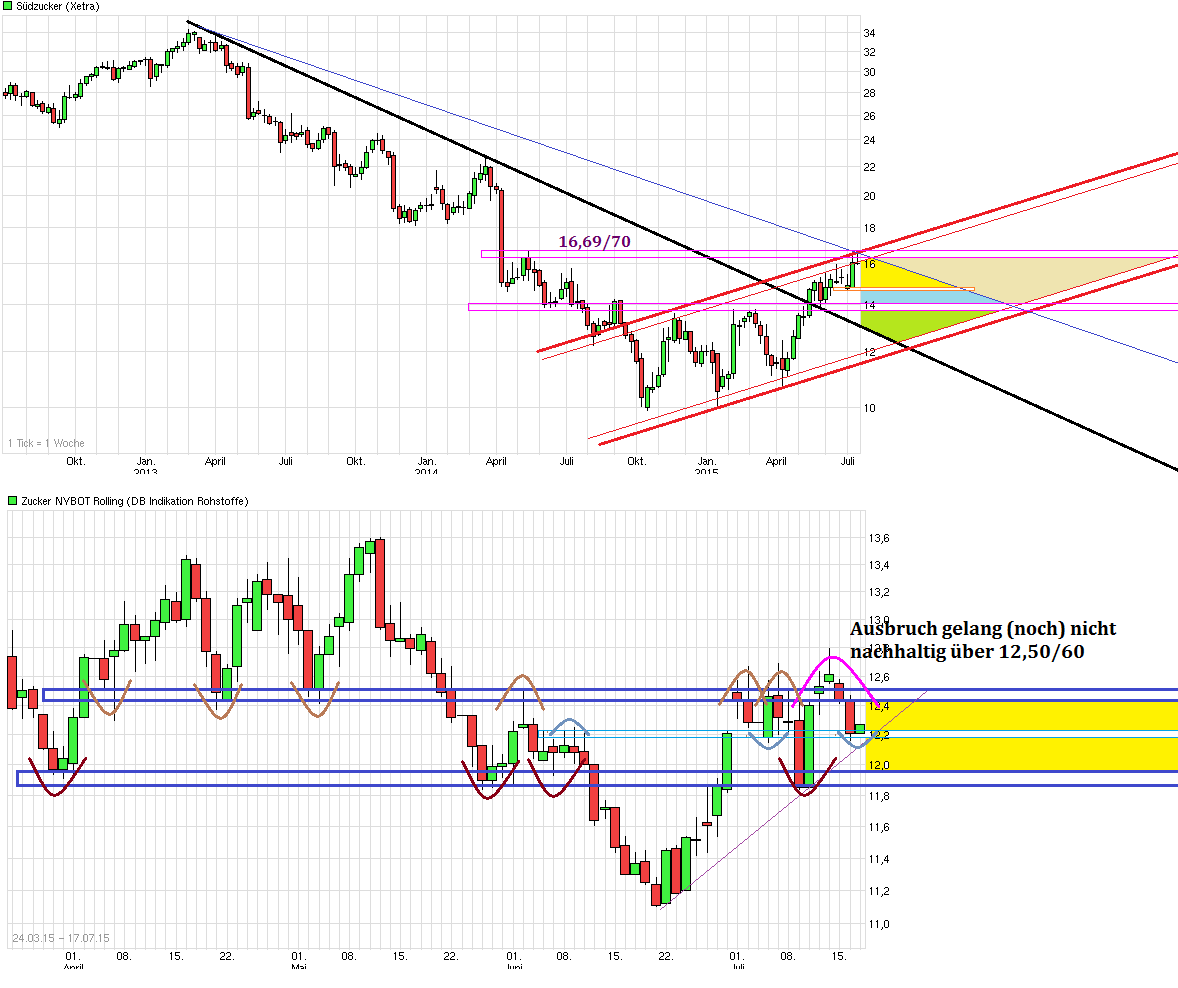Click the price label 28 on upper axis

coord(869,93)
